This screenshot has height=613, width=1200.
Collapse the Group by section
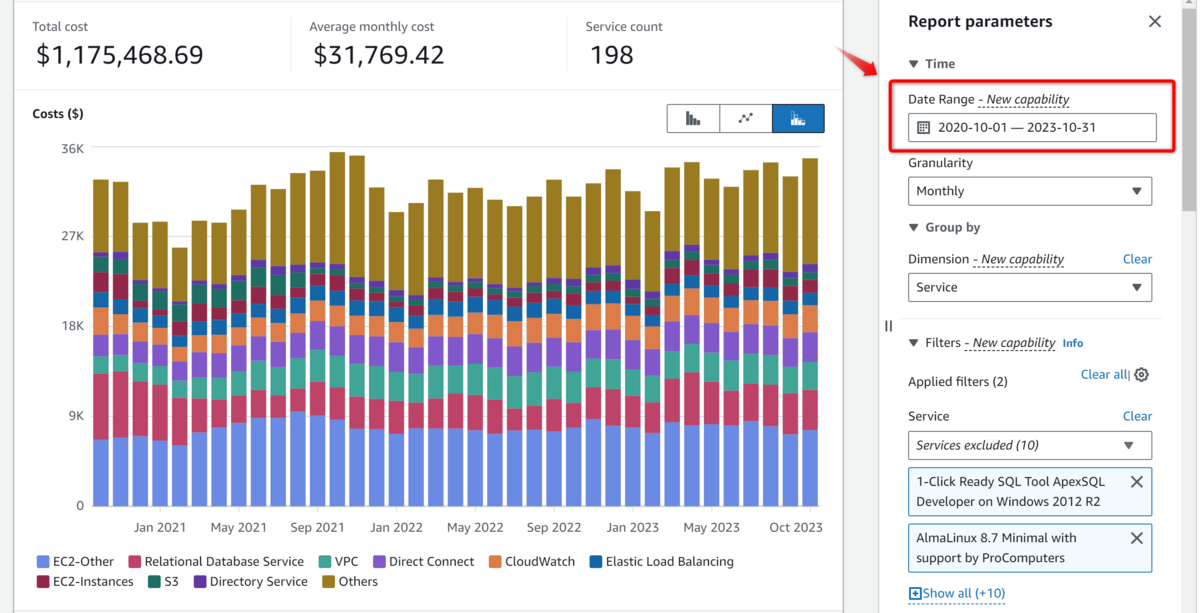click(x=913, y=227)
